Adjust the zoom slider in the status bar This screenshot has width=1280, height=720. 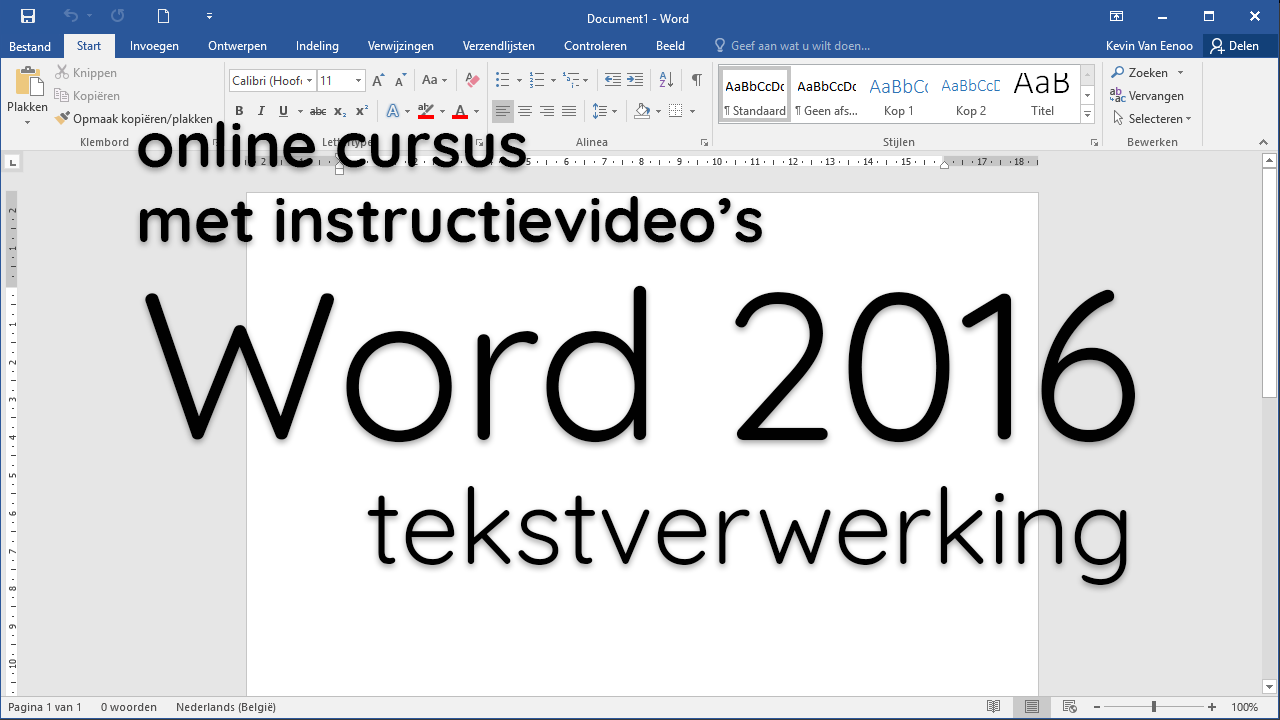pyautogui.click(x=1153, y=707)
